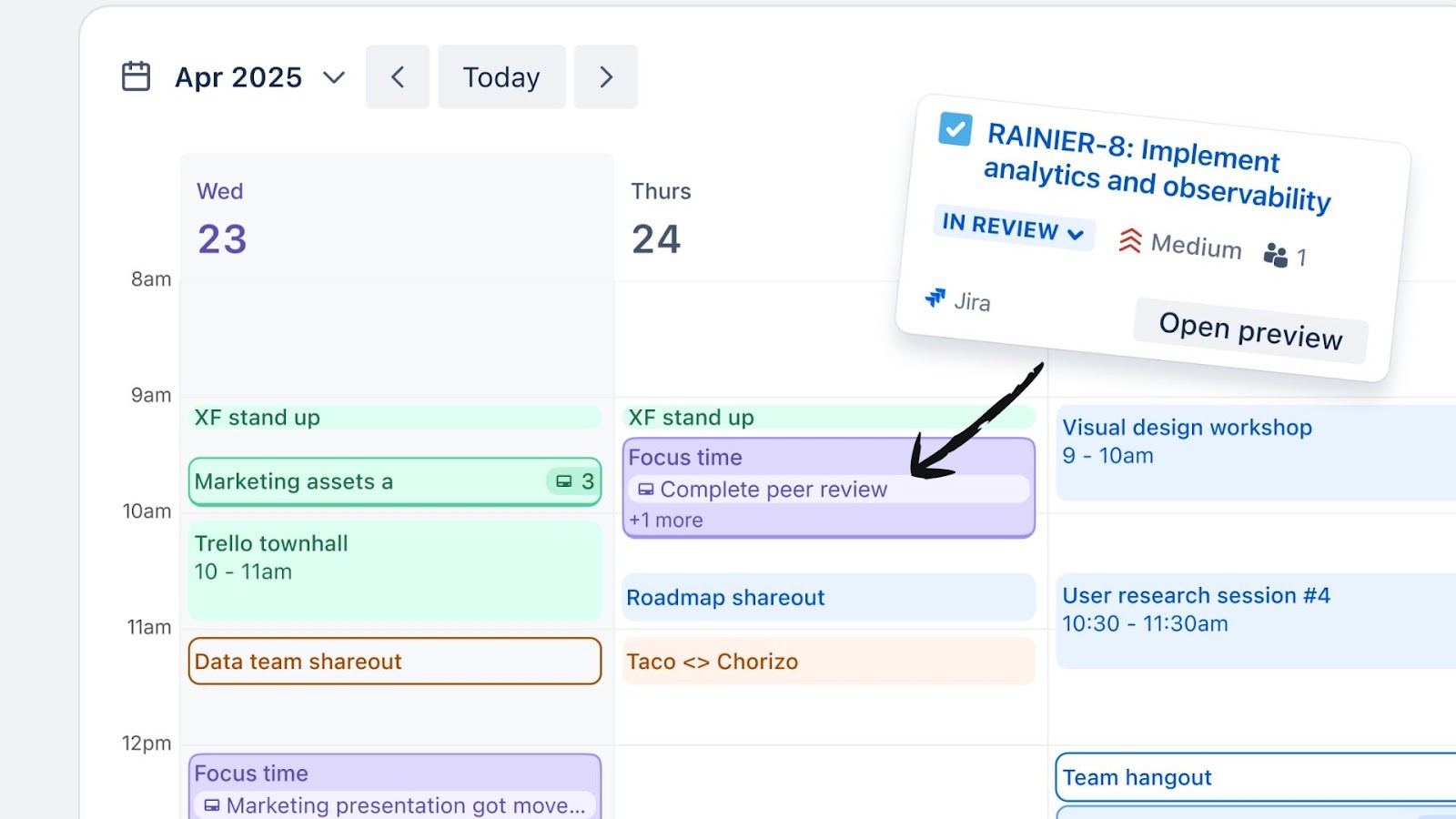This screenshot has width=1456, height=819.
Task: Click the next period arrow
Action: pyautogui.click(x=606, y=76)
